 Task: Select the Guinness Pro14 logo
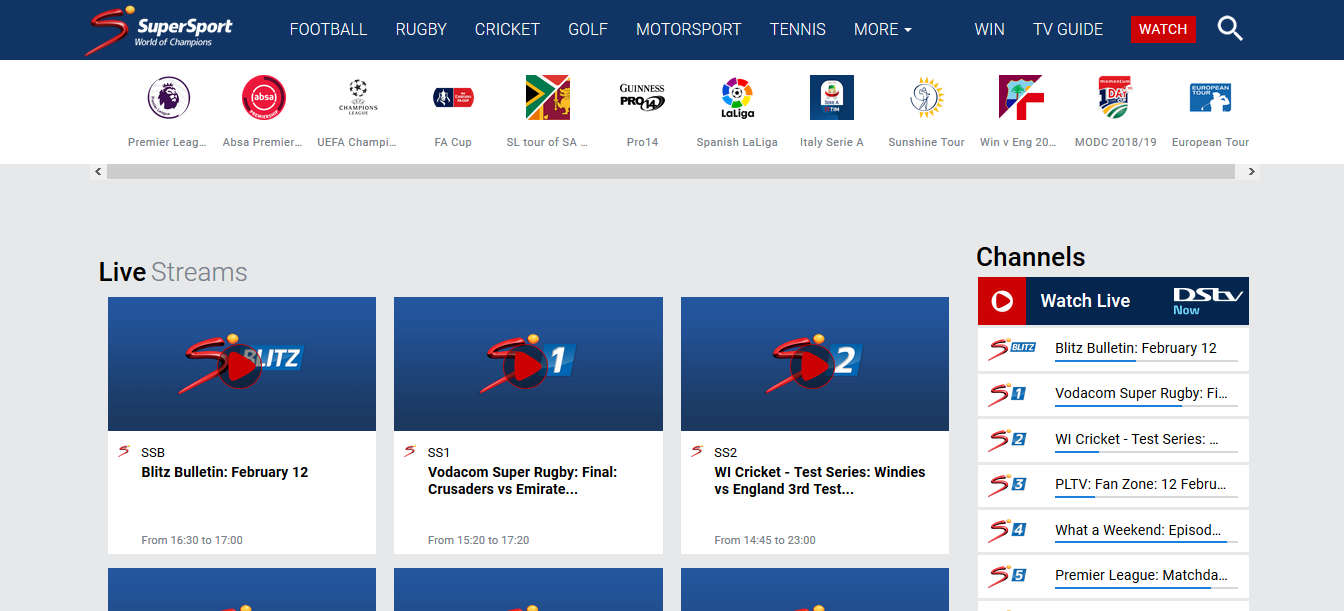pos(642,98)
